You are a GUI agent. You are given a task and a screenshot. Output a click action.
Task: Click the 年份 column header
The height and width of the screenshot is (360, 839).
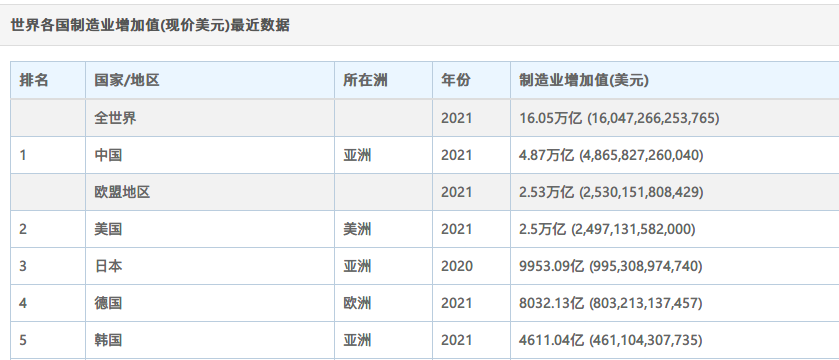(456, 80)
